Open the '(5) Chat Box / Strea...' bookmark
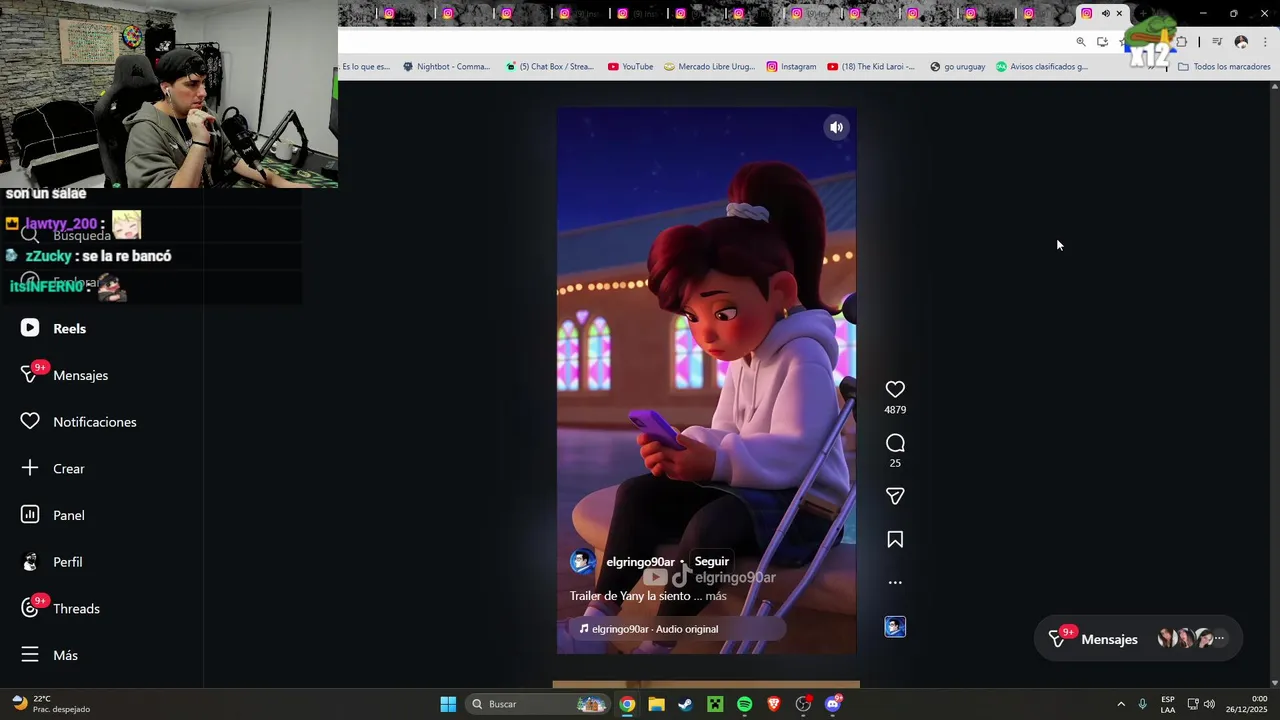This screenshot has width=1280, height=720. 550,67
